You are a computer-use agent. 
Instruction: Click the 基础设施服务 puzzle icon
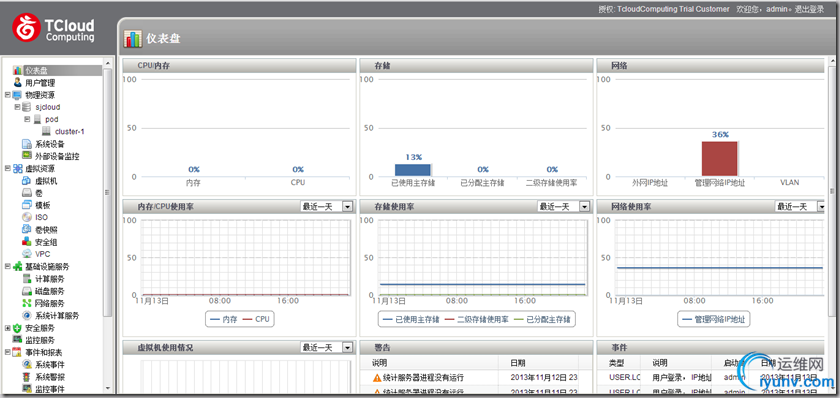click(x=18, y=266)
